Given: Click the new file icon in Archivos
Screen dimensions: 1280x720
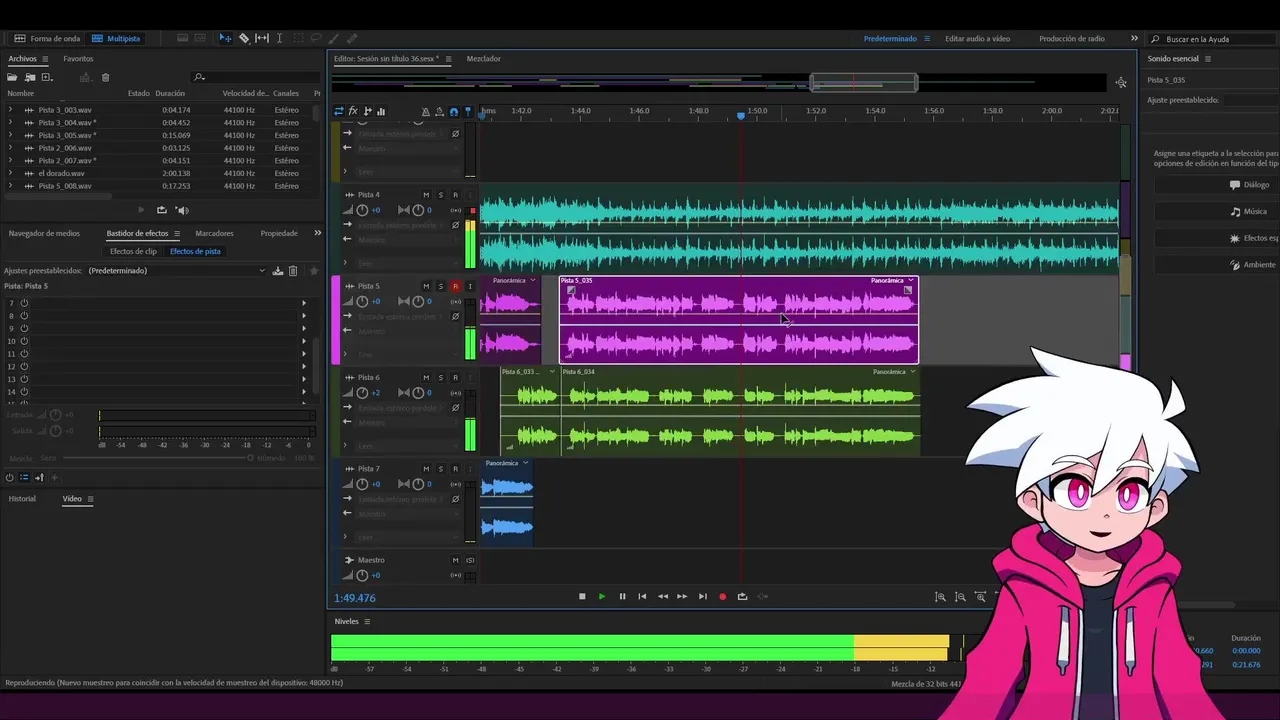Looking at the screenshot, I should (x=46, y=77).
